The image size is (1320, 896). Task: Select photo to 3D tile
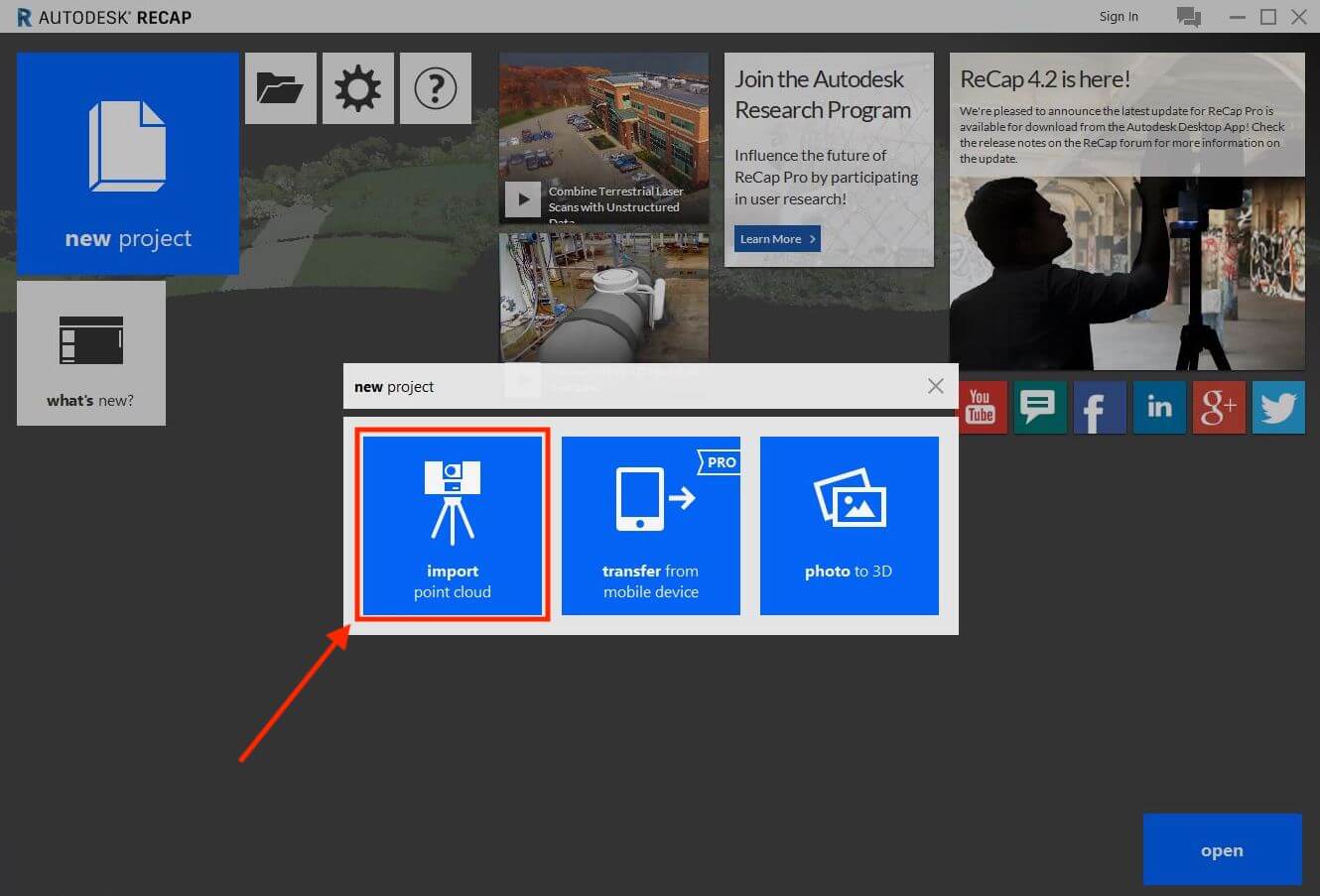pos(850,526)
